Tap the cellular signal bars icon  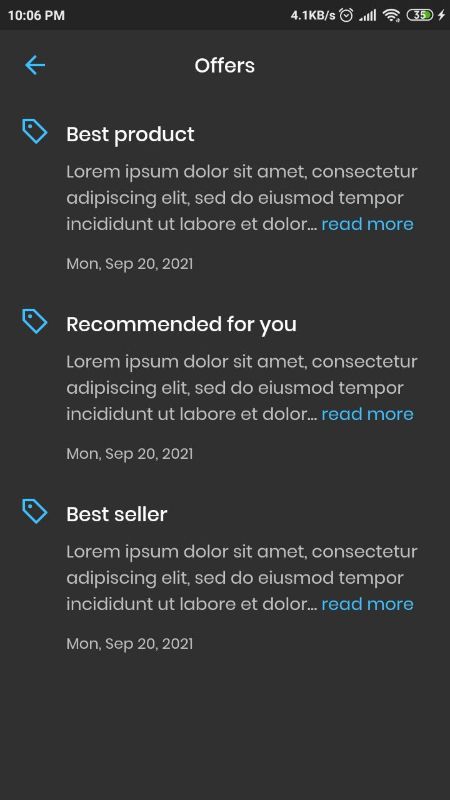(367, 15)
